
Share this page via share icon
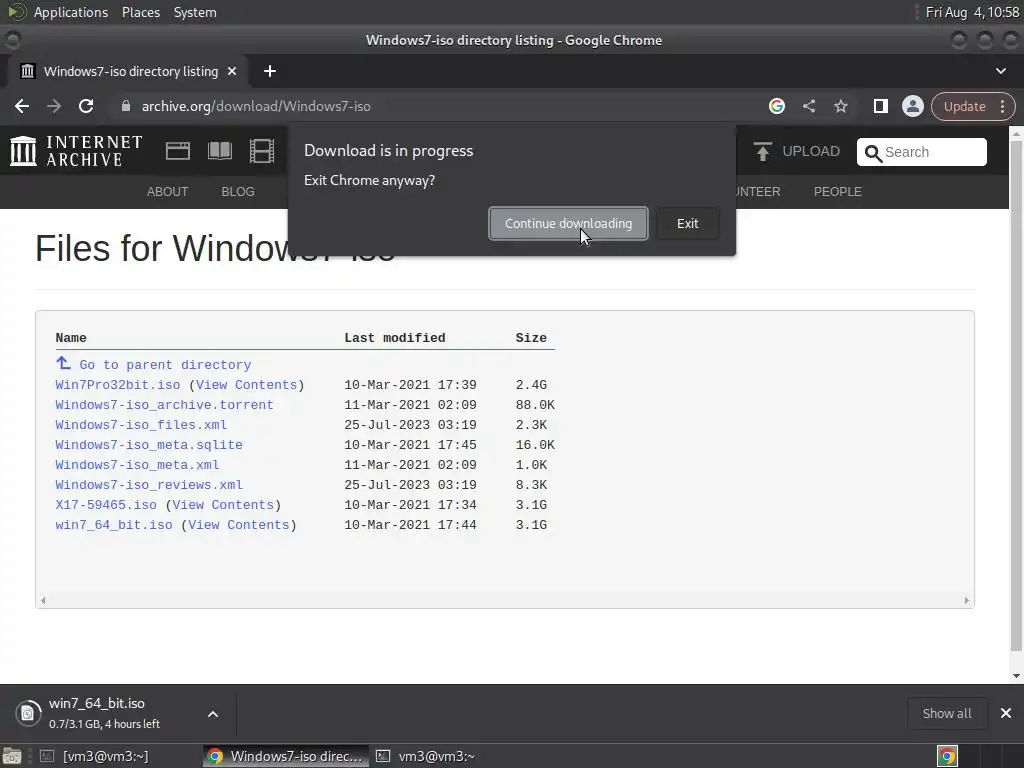point(808,106)
